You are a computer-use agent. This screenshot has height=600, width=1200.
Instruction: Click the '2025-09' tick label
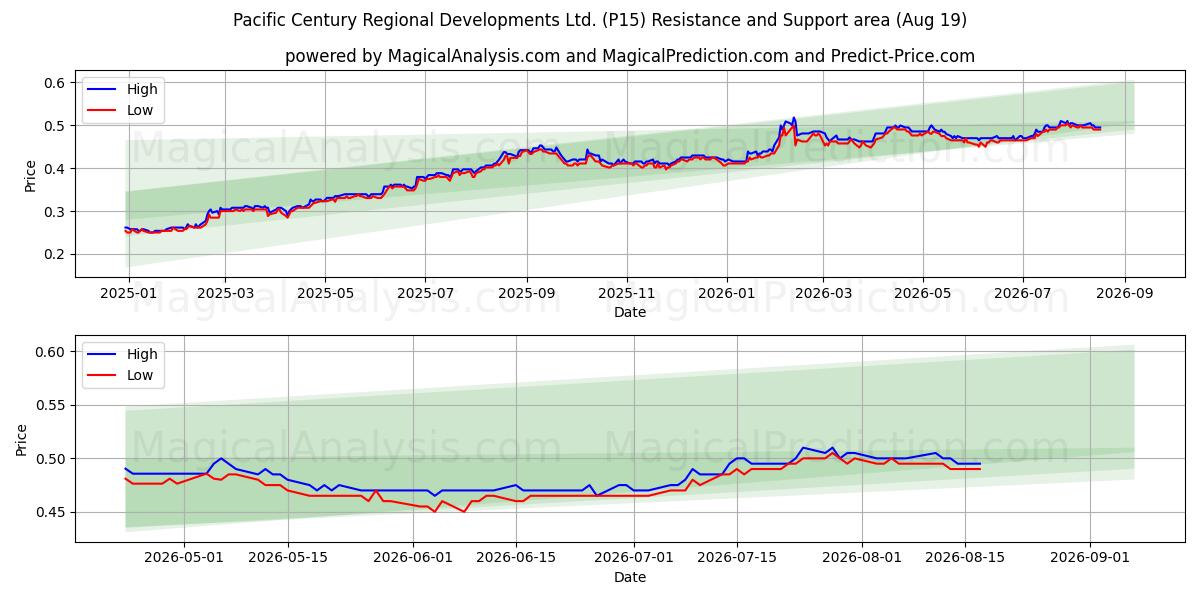[527, 294]
